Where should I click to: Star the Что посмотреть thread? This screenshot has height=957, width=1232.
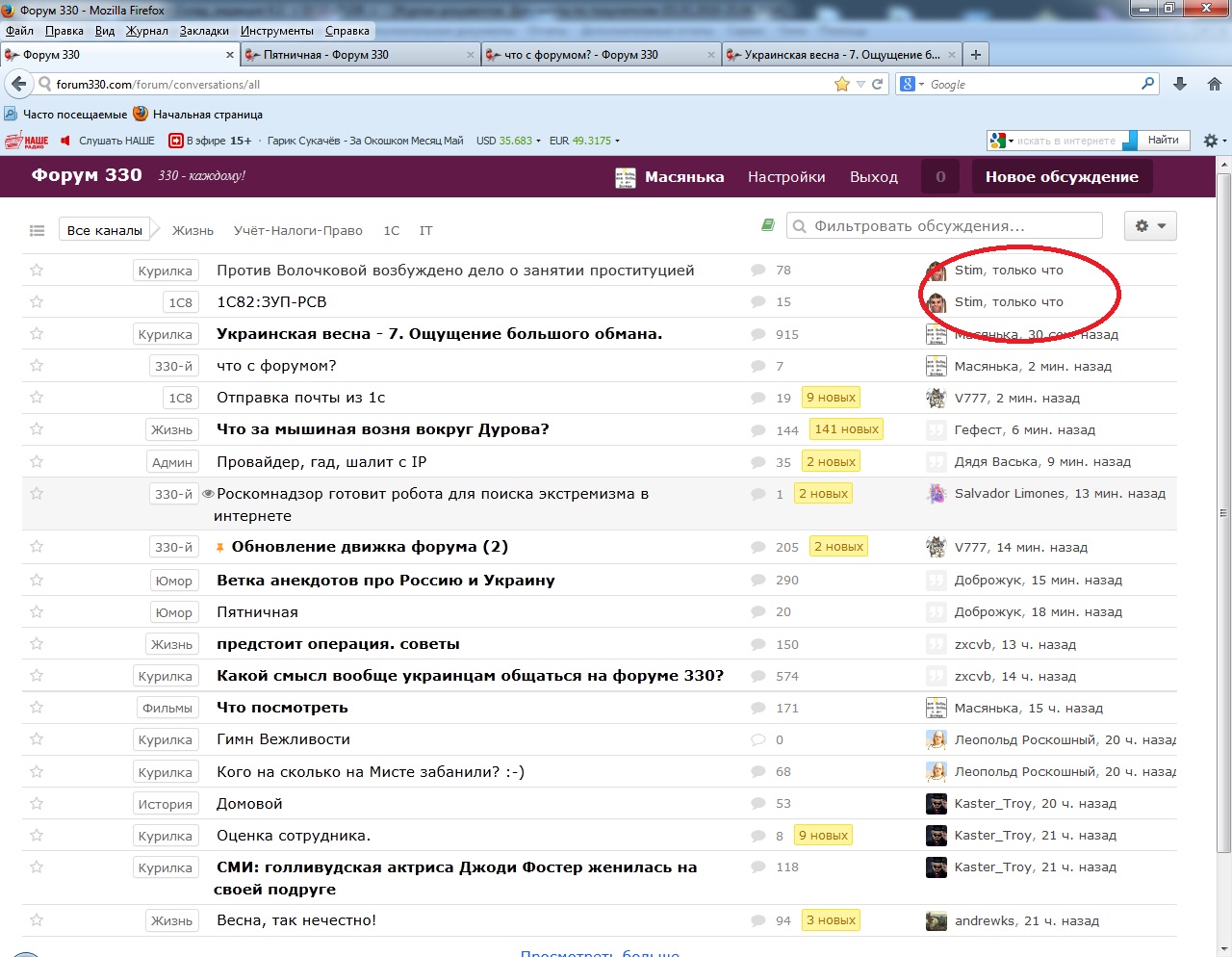(x=37, y=708)
